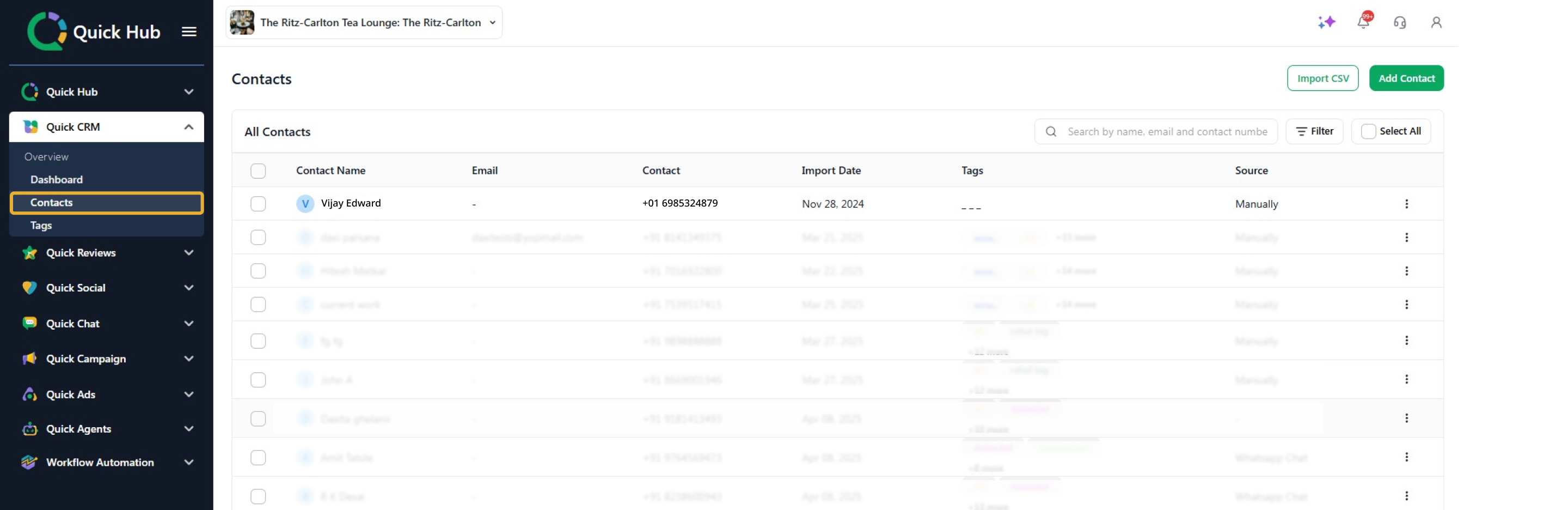Image resolution: width=1568 pixels, height=510 pixels.
Task: Open the notifications bell icon
Action: (1363, 22)
